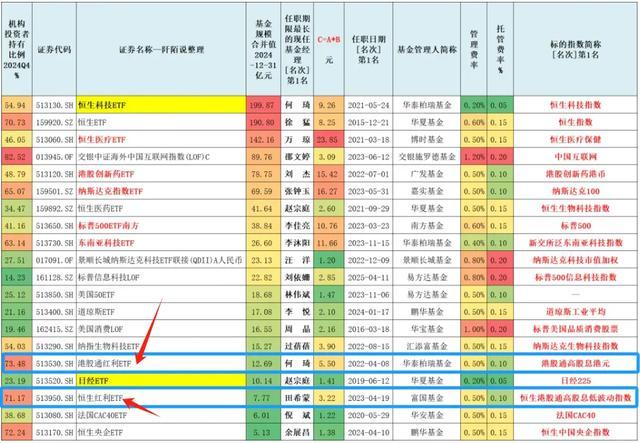Select code cell 513530.SH

[x=54, y=363]
